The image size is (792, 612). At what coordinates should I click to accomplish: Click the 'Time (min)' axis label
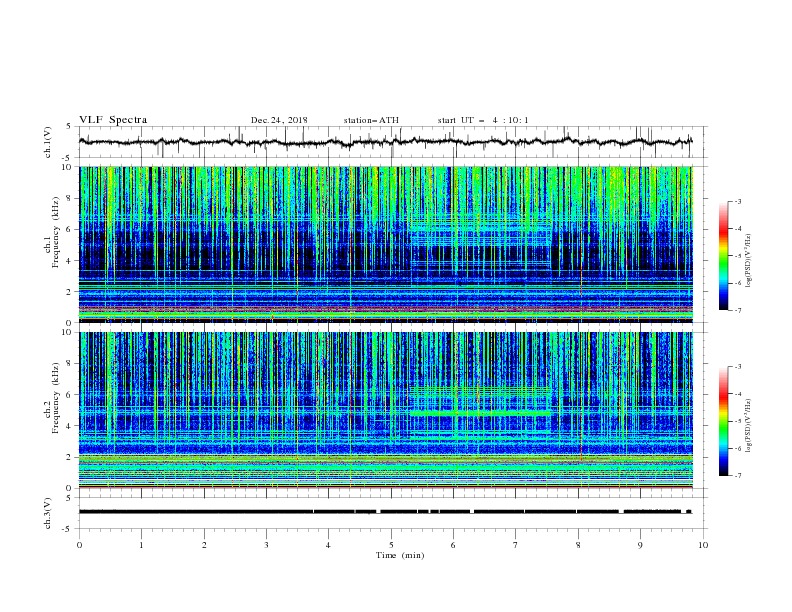[x=400, y=555]
